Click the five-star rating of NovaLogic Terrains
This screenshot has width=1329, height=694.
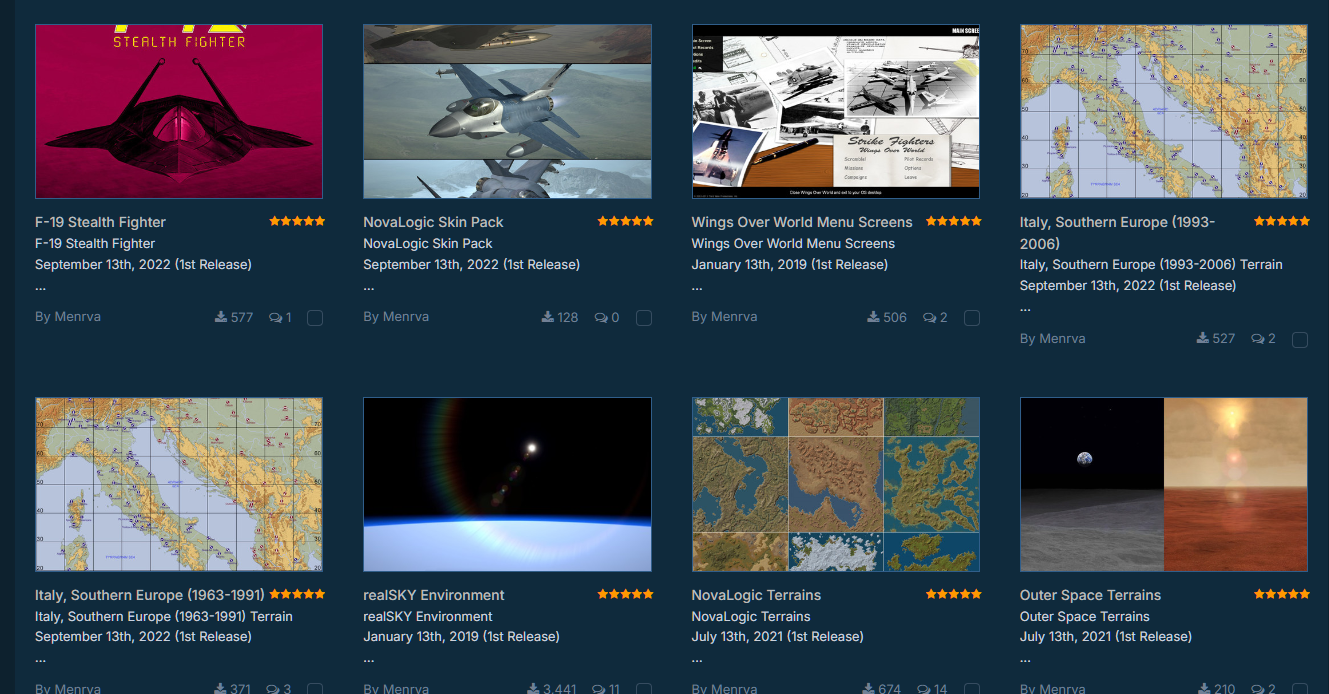click(x=954, y=594)
